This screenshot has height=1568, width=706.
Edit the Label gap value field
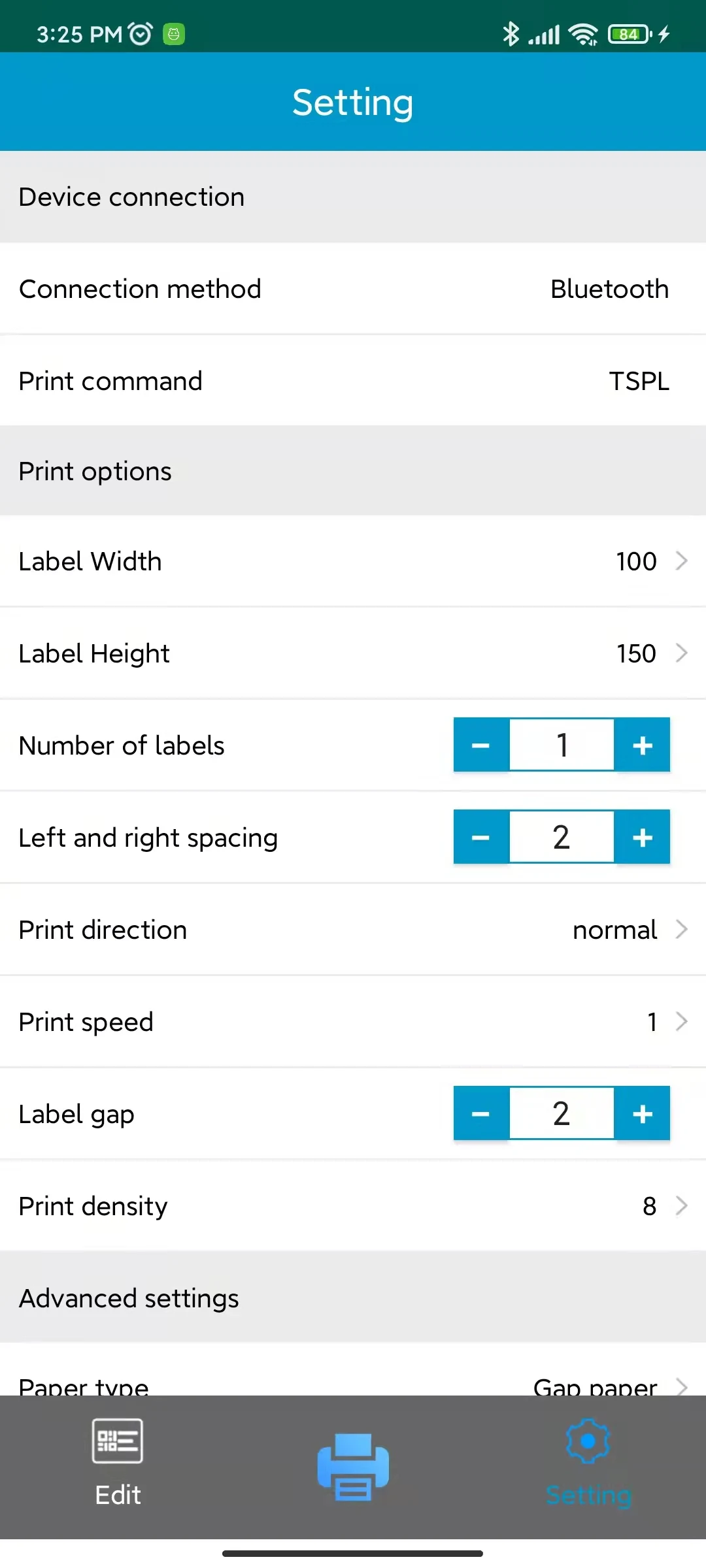click(562, 1113)
